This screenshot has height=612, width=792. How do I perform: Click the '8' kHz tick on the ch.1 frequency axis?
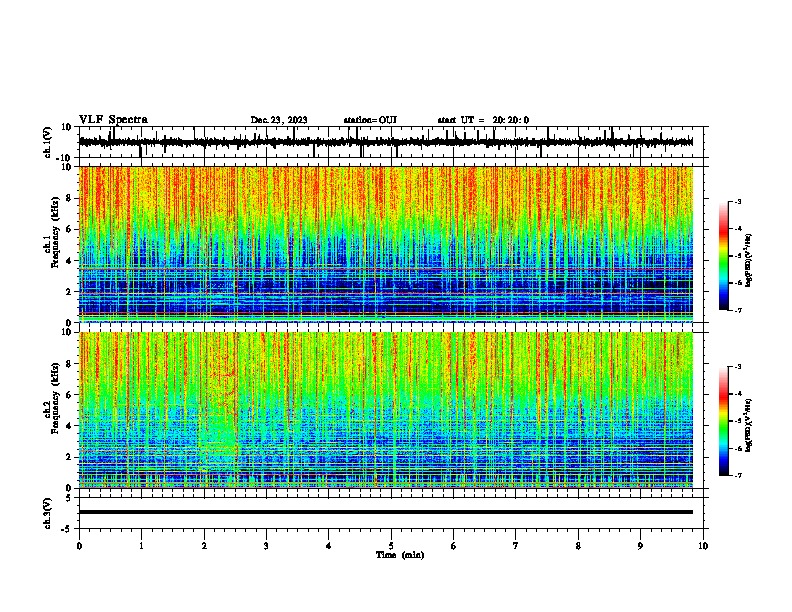click(69, 198)
